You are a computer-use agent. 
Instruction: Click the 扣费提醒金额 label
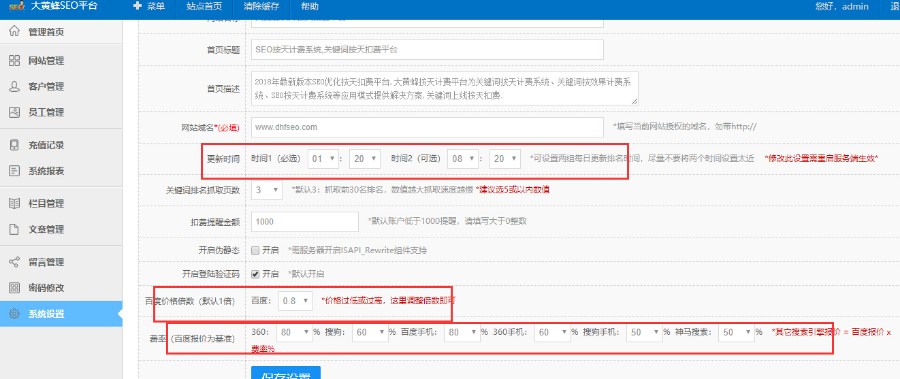pos(215,222)
